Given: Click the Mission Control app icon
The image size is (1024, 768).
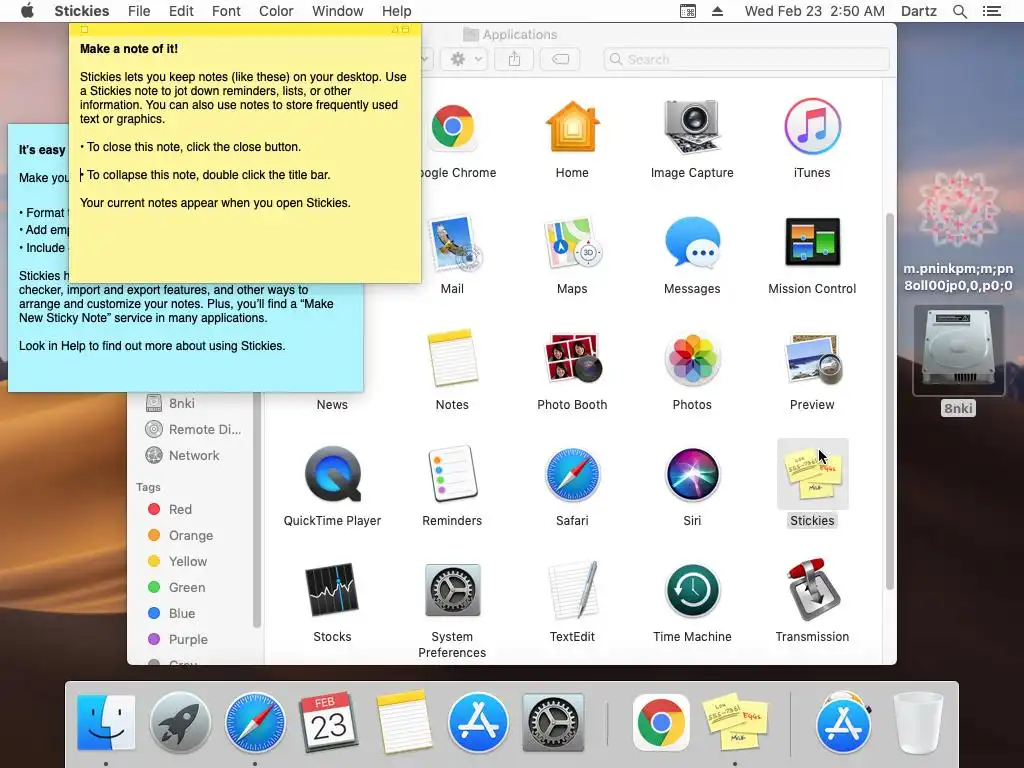Looking at the screenshot, I should [812, 242].
